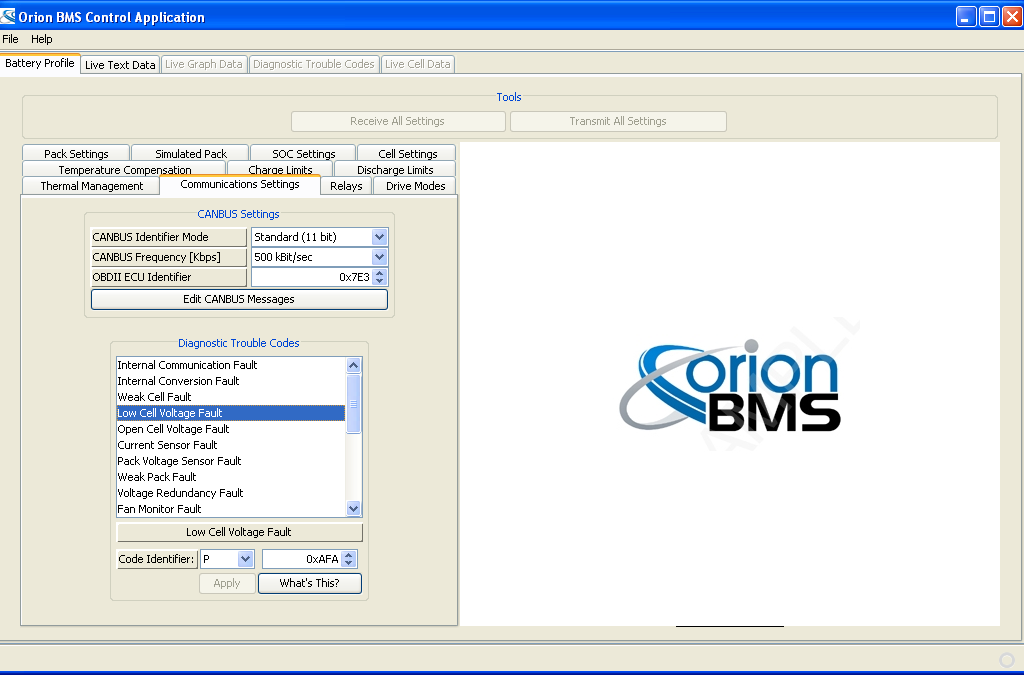This screenshot has width=1024, height=675.
Task: Click into the 0xAFA code value field
Action: 302,559
